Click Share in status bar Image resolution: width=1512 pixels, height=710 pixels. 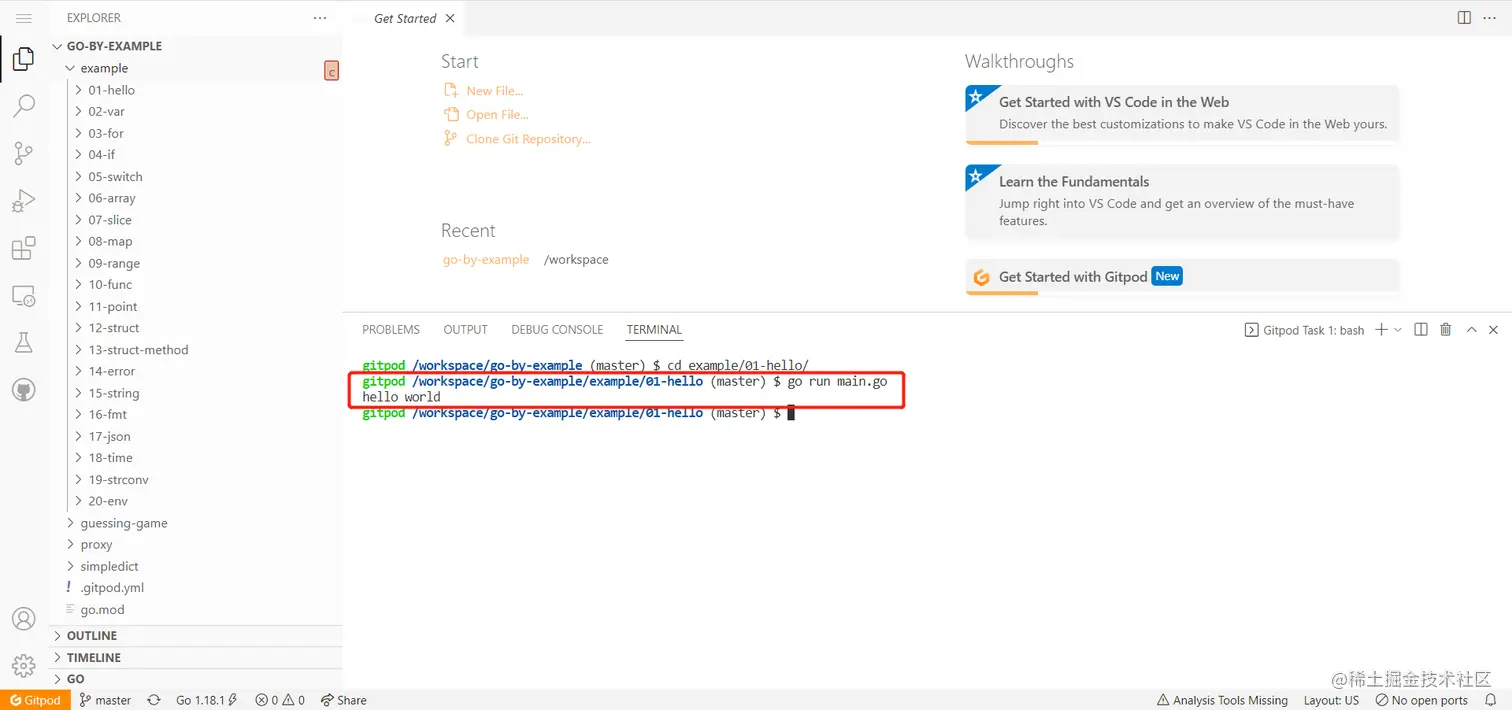(x=344, y=700)
